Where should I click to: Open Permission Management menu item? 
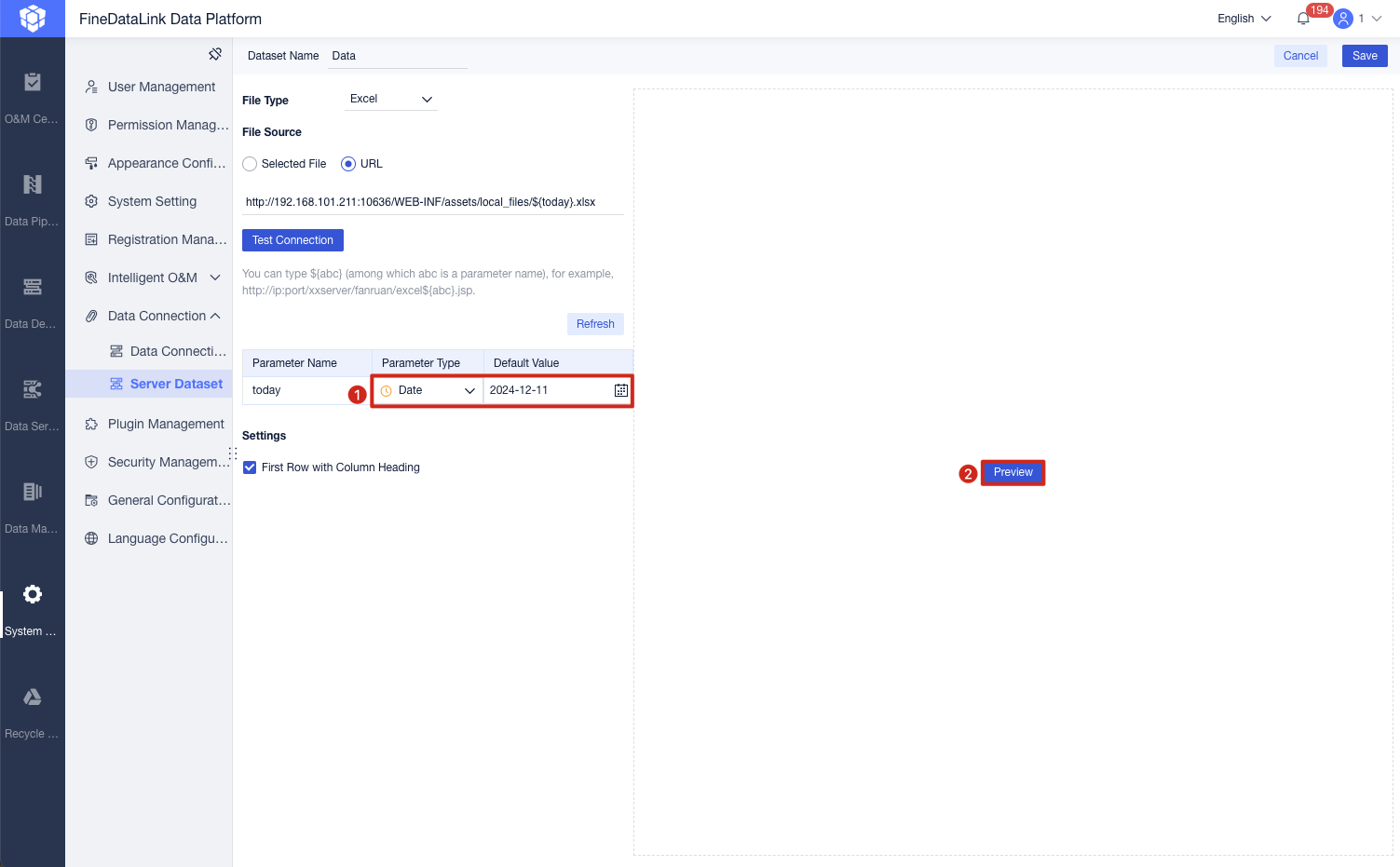click(149, 125)
